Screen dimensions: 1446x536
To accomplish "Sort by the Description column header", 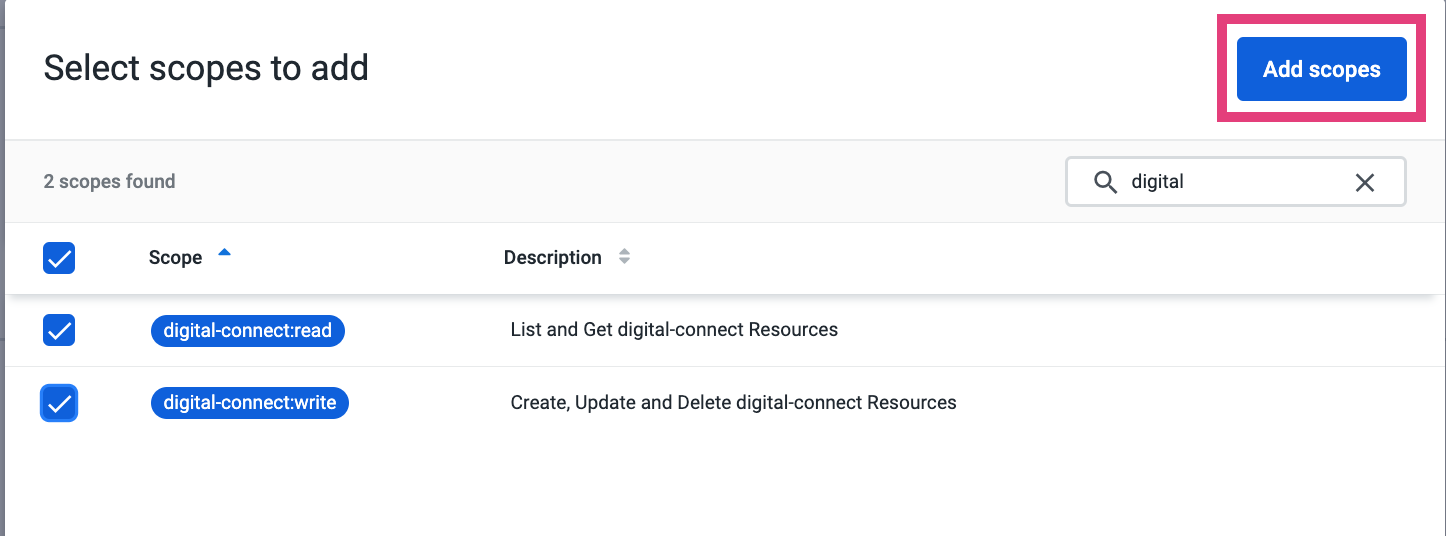I will pos(552,258).
